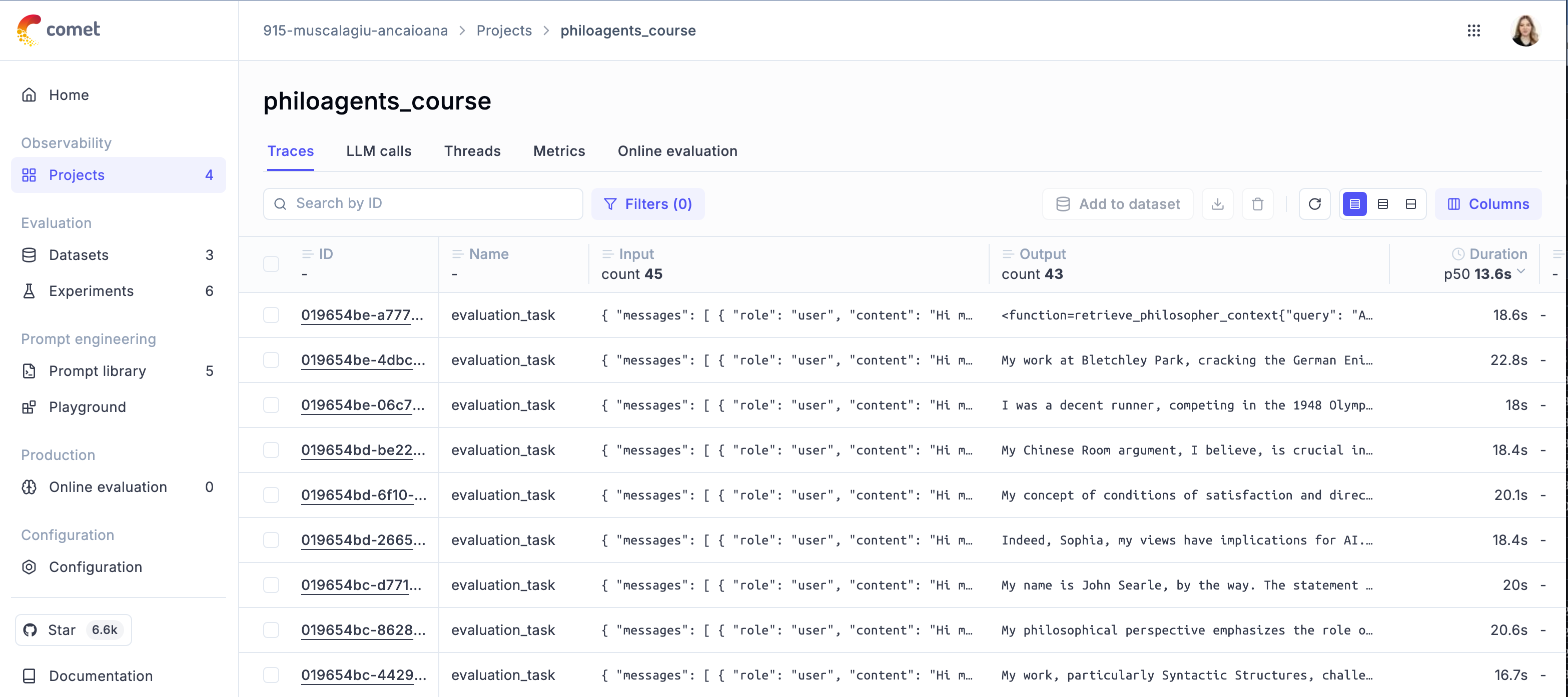The width and height of the screenshot is (1568, 697).
Task: Click output 'My Chinese Room argument'
Action: 1187,450
